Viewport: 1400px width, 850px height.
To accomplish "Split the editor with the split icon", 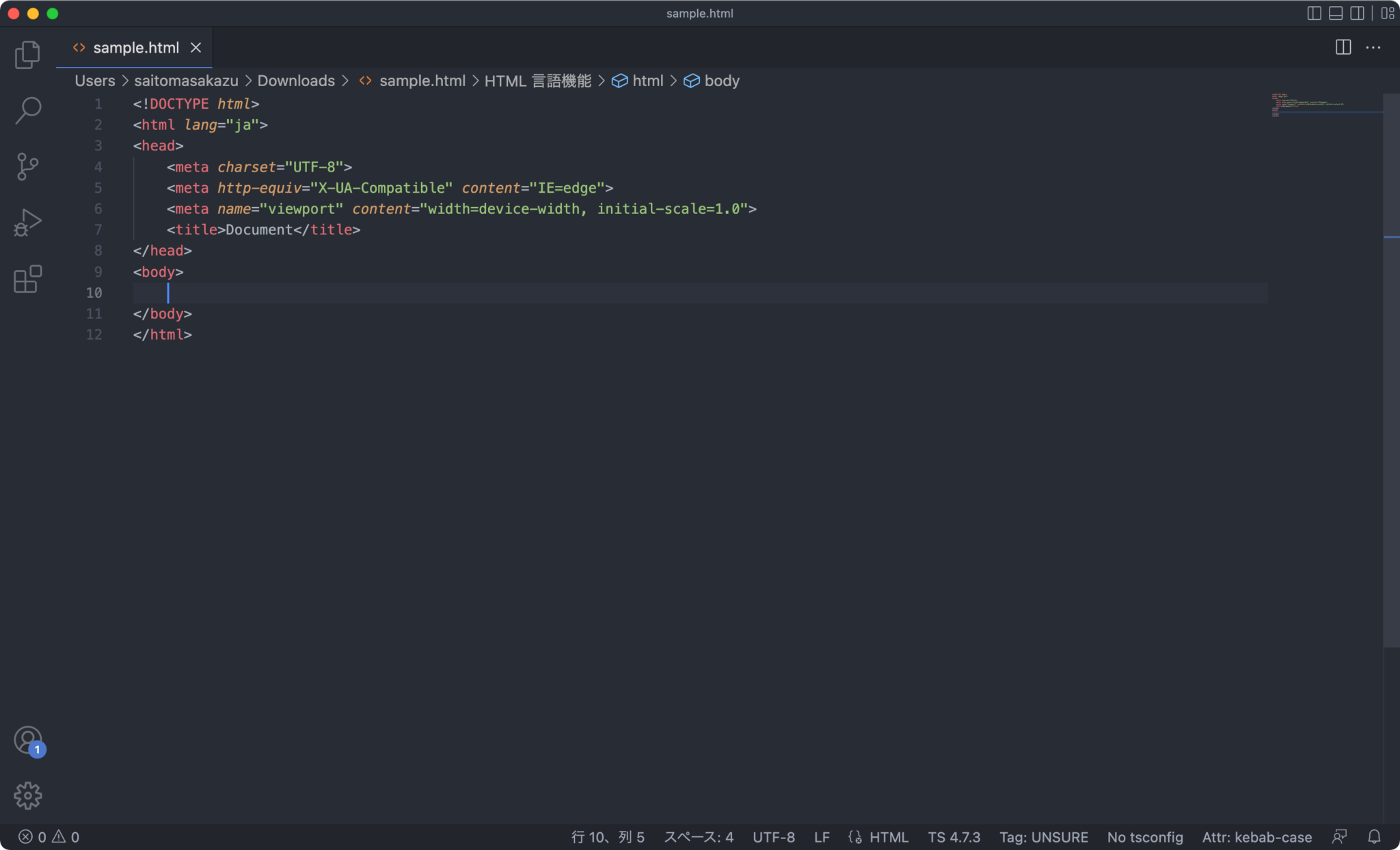I will pyautogui.click(x=1344, y=47).
